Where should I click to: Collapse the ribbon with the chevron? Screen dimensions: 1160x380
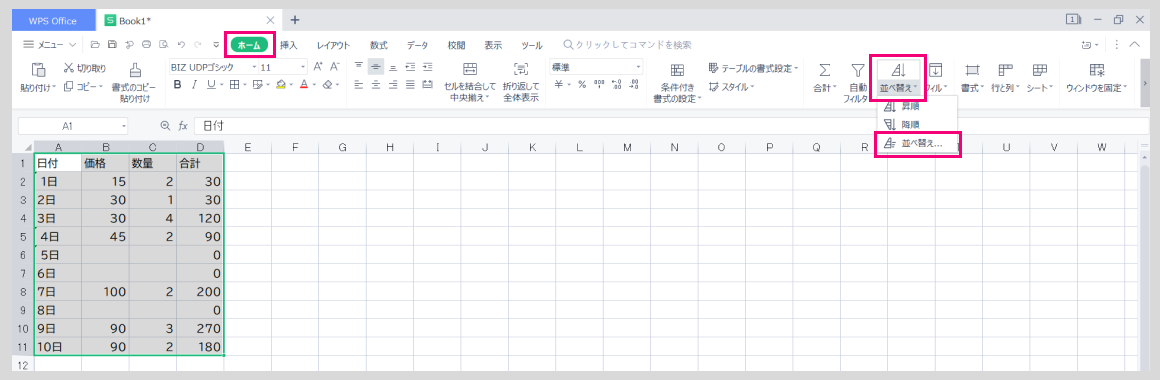[1134, 45]
